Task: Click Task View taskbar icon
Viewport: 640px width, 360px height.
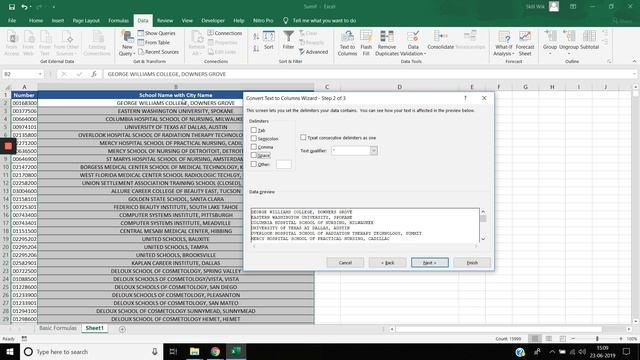Action: 173,351
